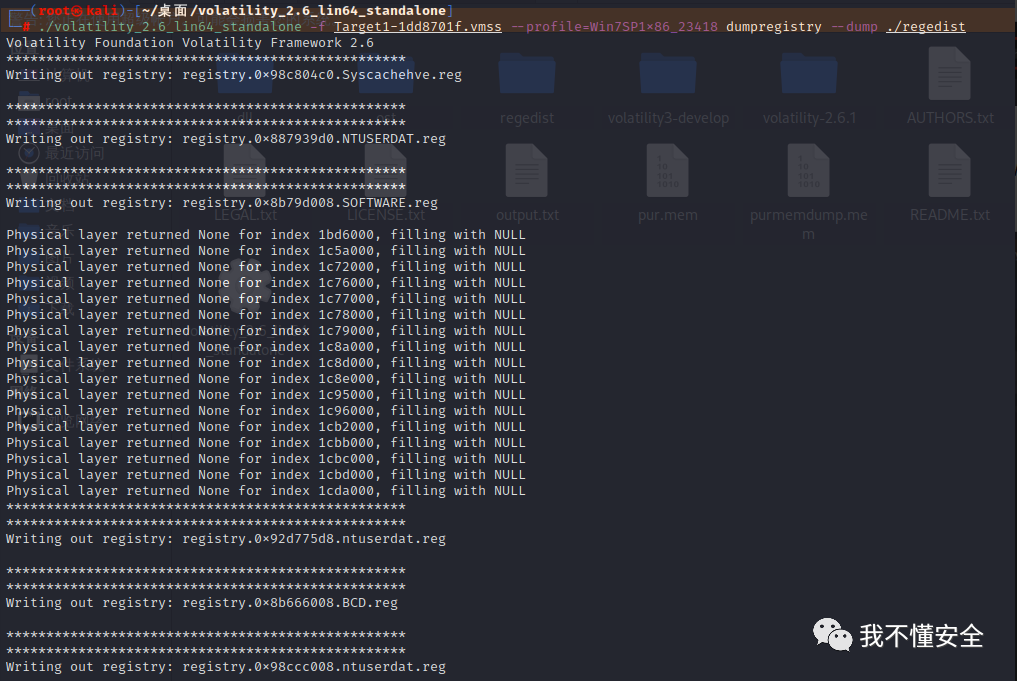Open the volatility-2.6.1 folder icon
This screenshot has width=1017, height=681.
pos(809,75)
